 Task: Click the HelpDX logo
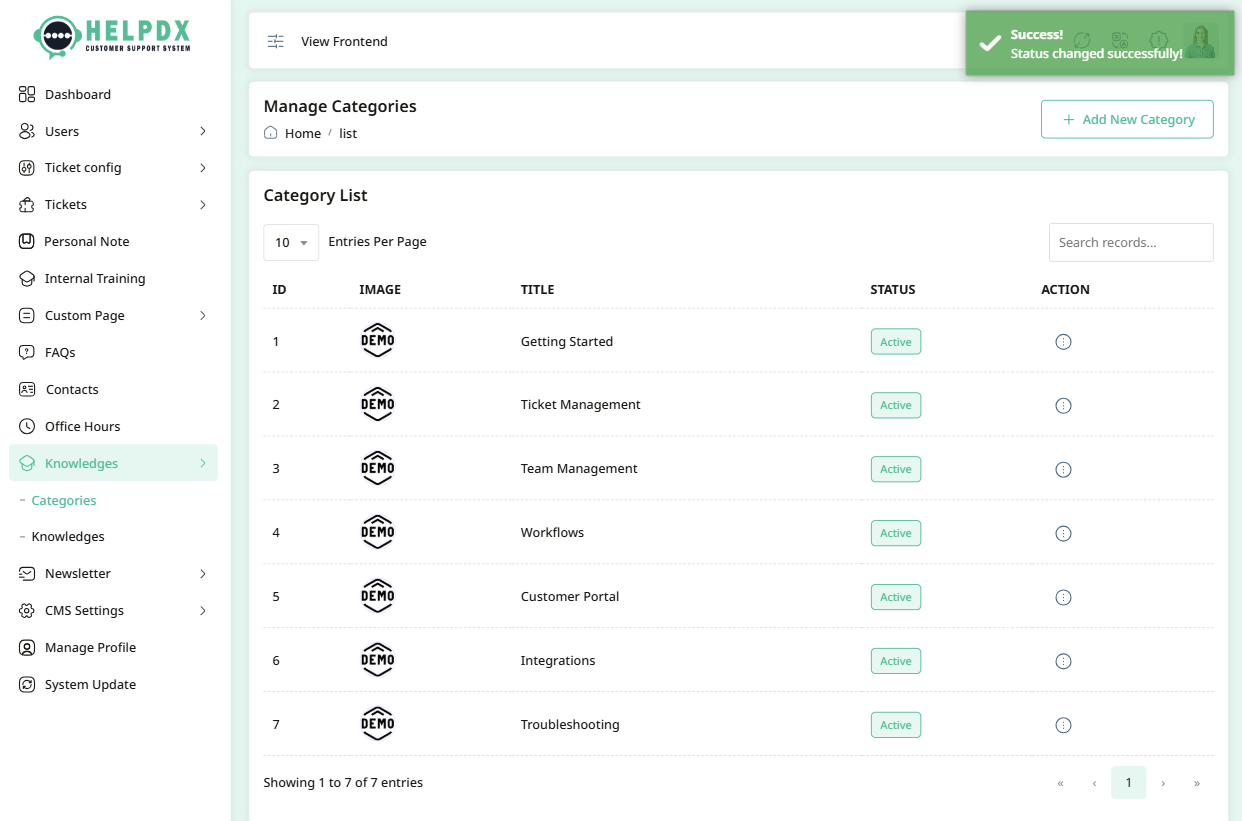click(112, 37)
